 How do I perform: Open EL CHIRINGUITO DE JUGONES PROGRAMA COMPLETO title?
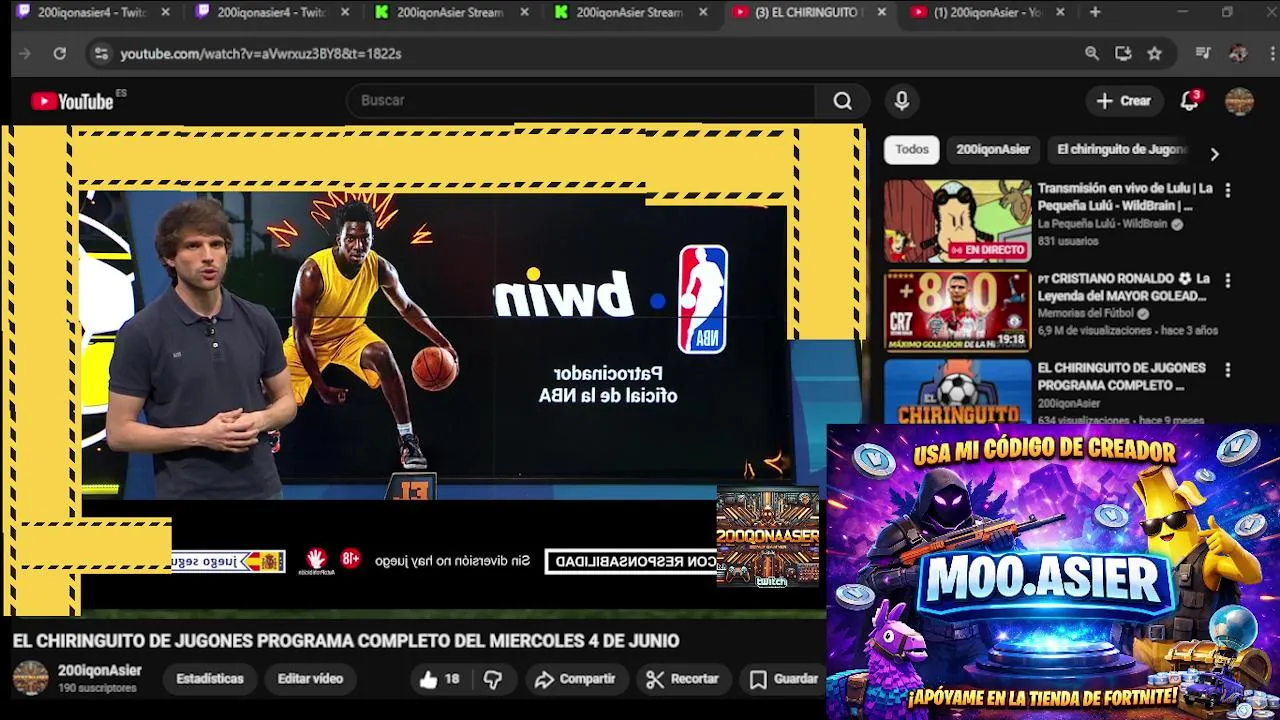tap(1121, 376)
